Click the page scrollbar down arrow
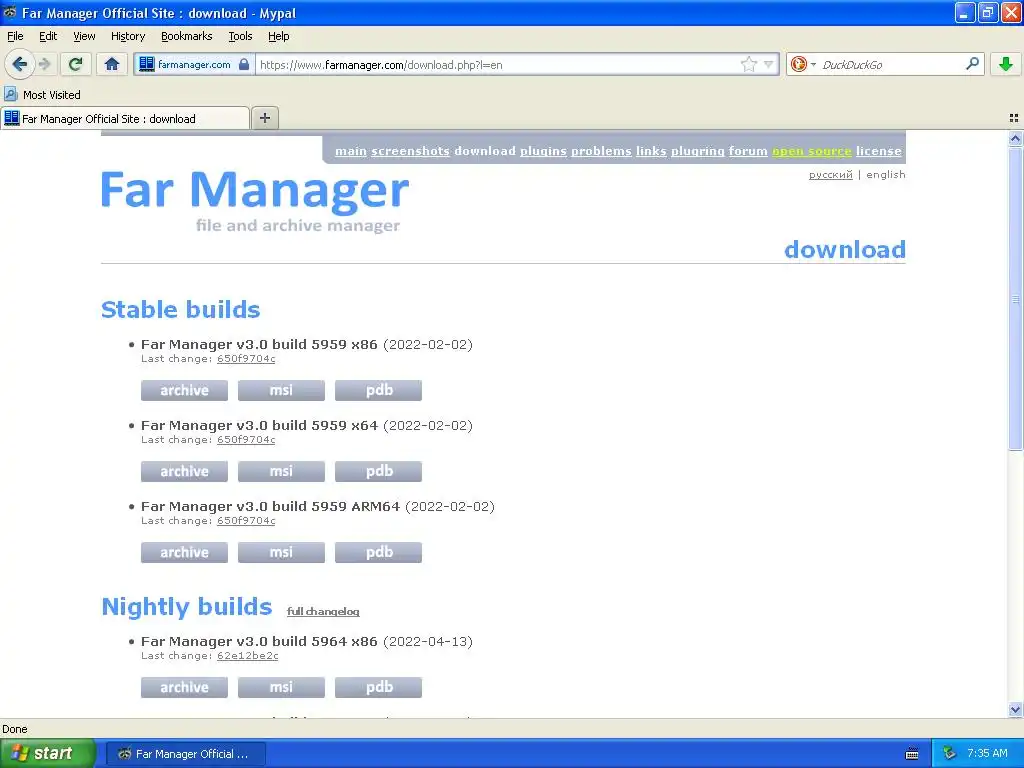The width and height of the screenshot is (1024, 768). point(1015,710)
